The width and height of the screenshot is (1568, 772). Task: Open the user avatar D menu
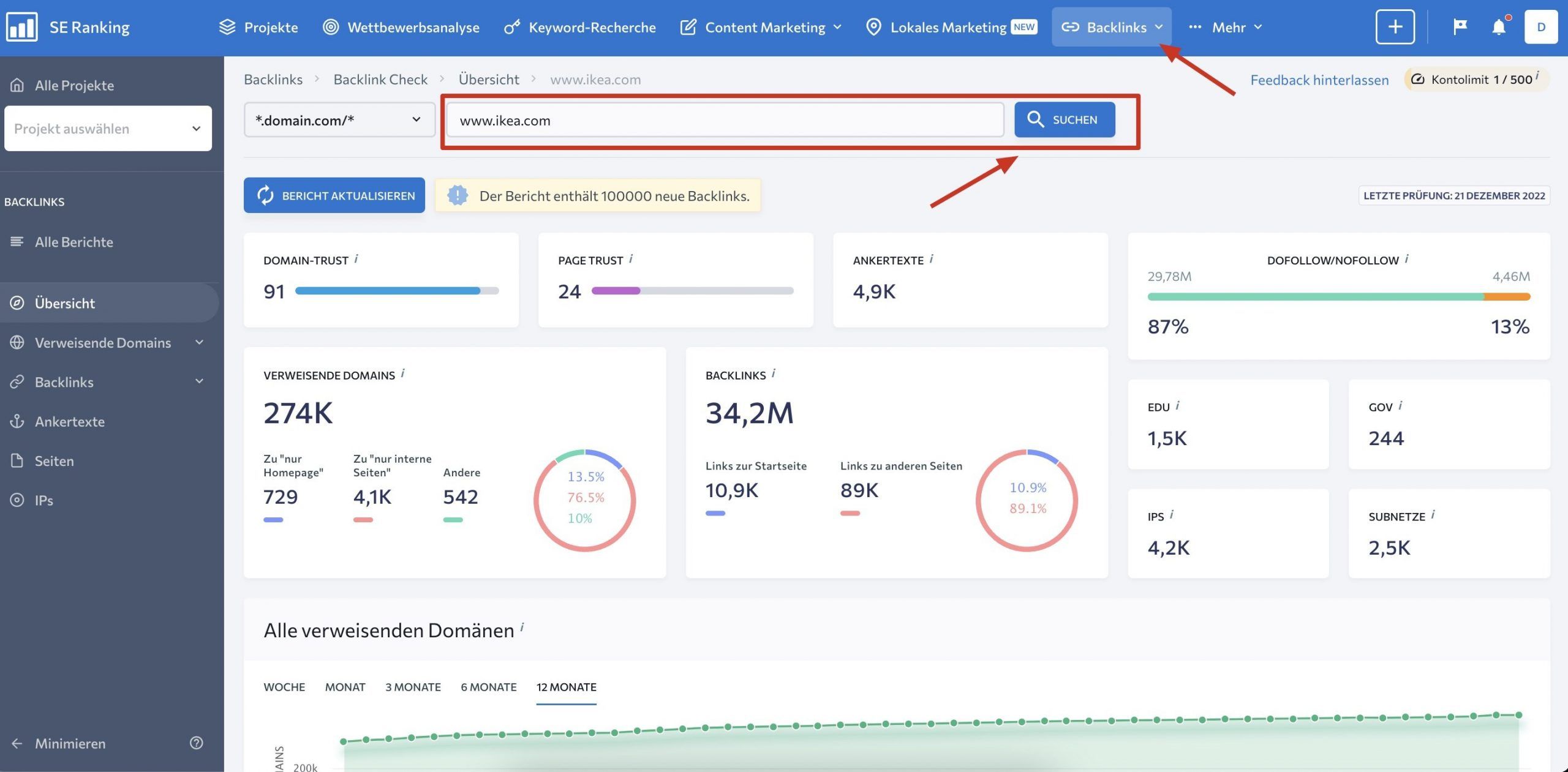[1541, 27]
